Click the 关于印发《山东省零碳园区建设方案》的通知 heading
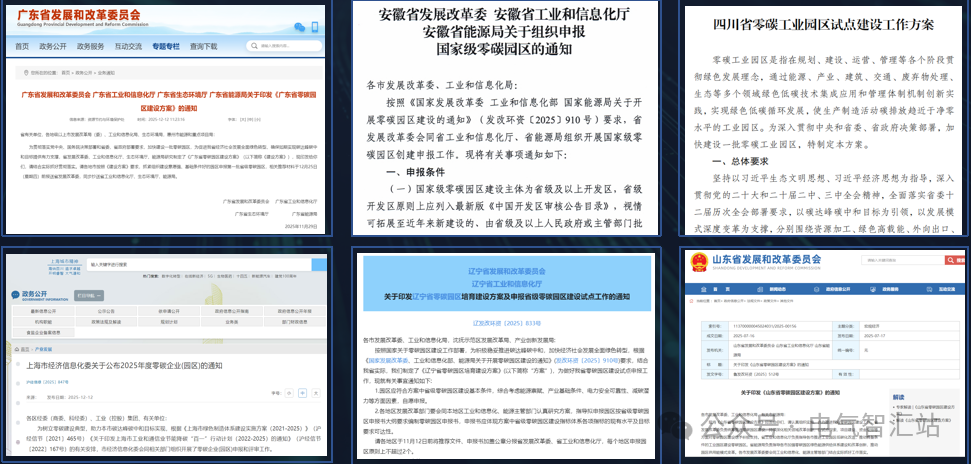Screen dimensions: 971x464 click(790, 393)
